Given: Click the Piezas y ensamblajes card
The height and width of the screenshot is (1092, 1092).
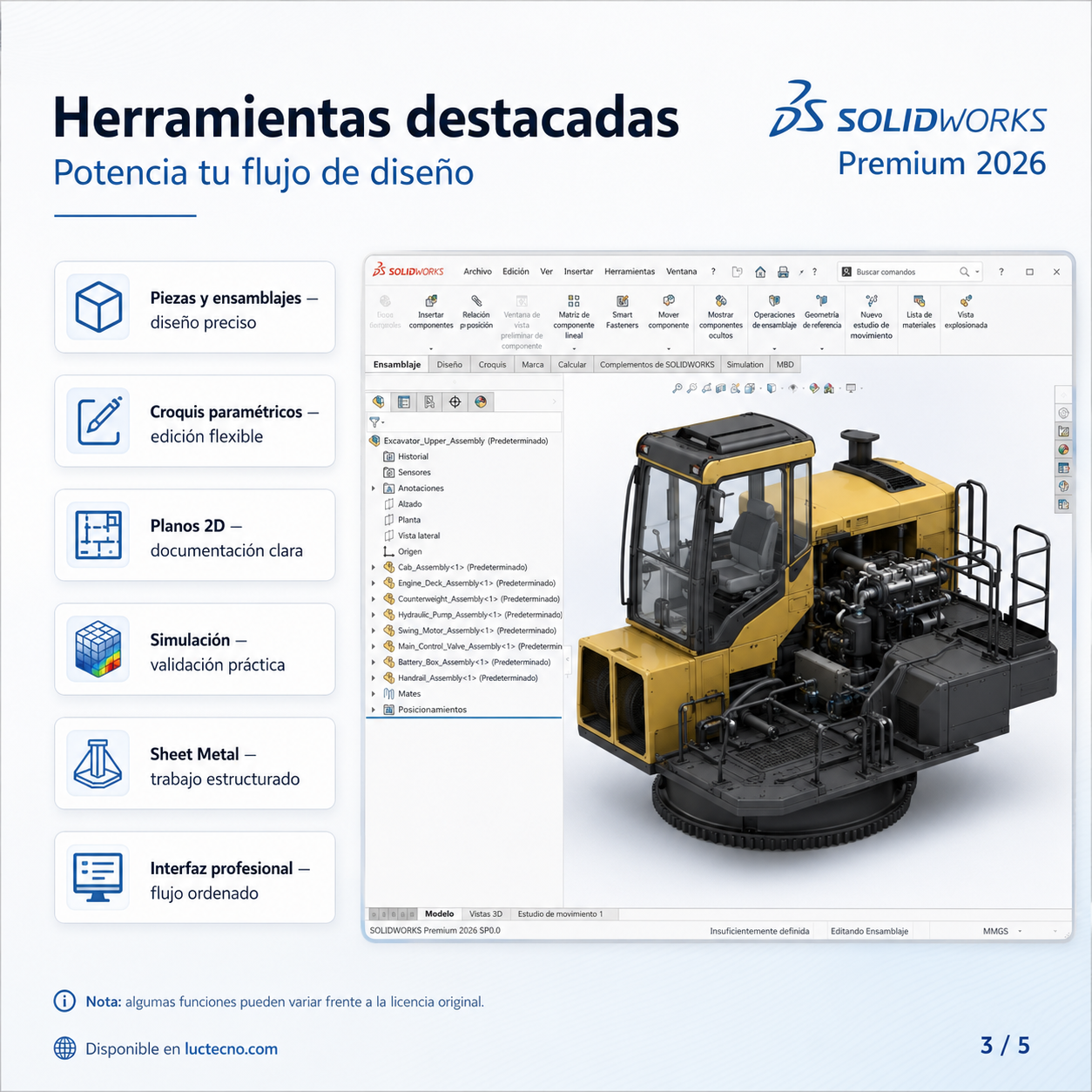Looking at the screenshot, I should (195, 307).
